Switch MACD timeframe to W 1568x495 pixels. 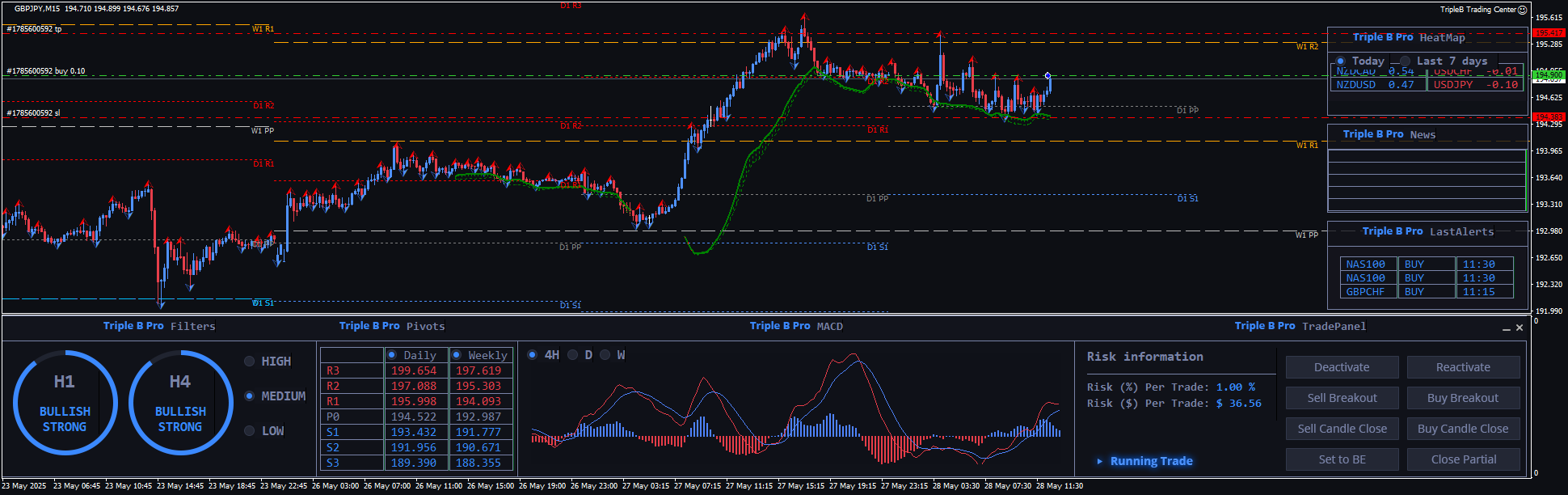pos(605,355)
